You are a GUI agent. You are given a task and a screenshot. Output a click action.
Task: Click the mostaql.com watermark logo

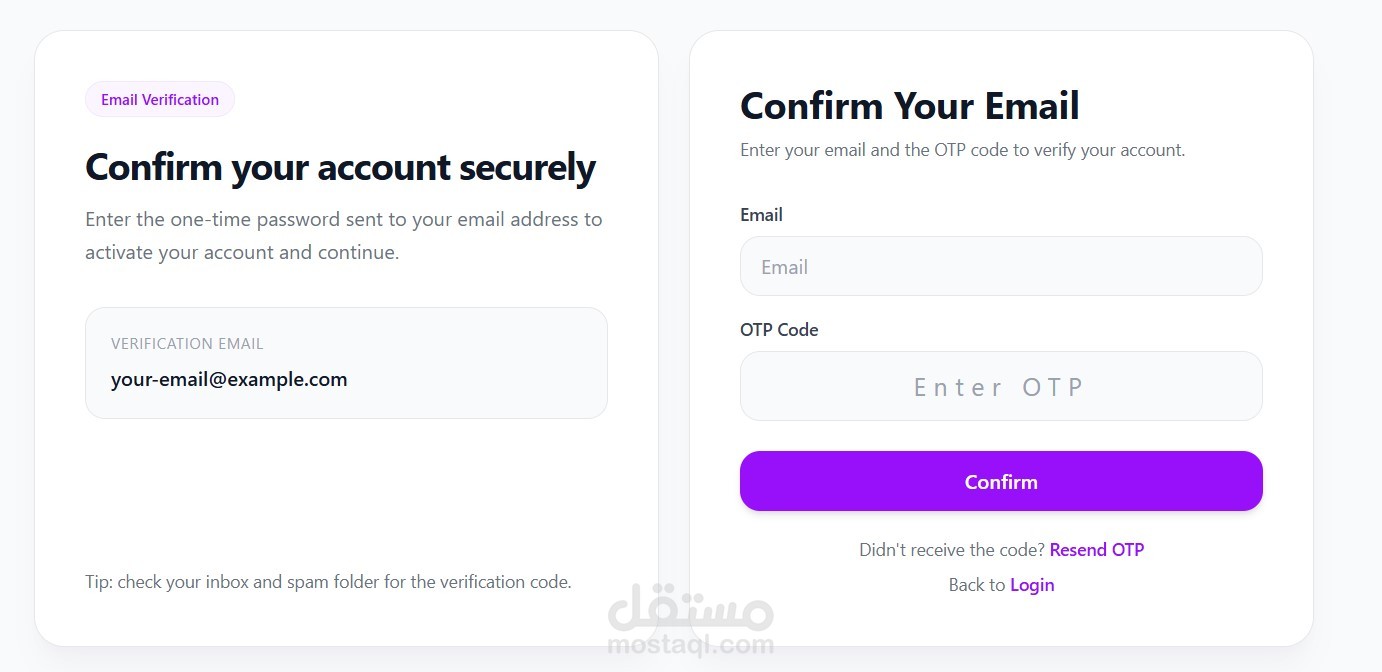tap(690, 645)
